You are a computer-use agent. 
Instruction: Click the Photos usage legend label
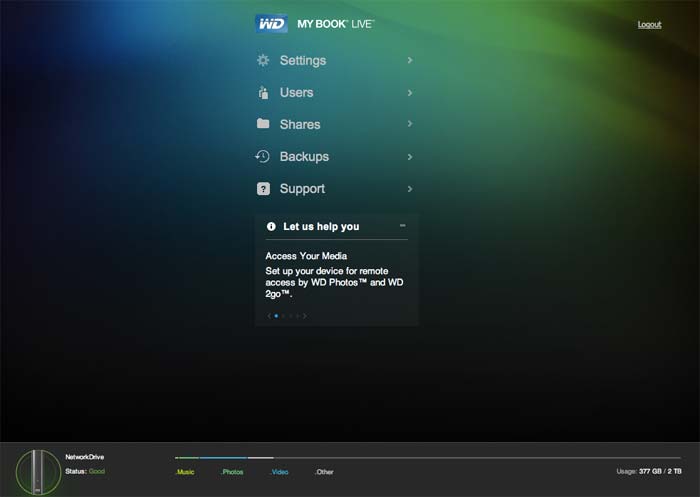click(232, 471)
